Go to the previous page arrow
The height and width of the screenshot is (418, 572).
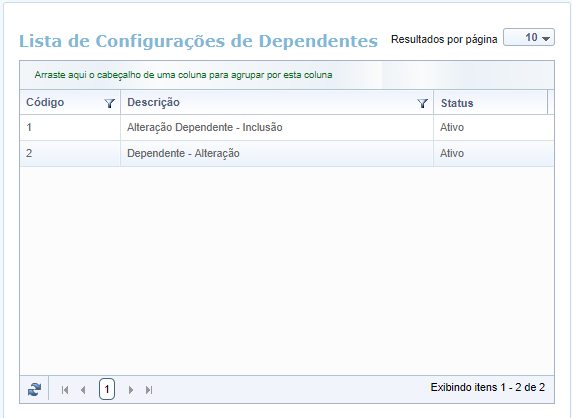pos(83,390)
